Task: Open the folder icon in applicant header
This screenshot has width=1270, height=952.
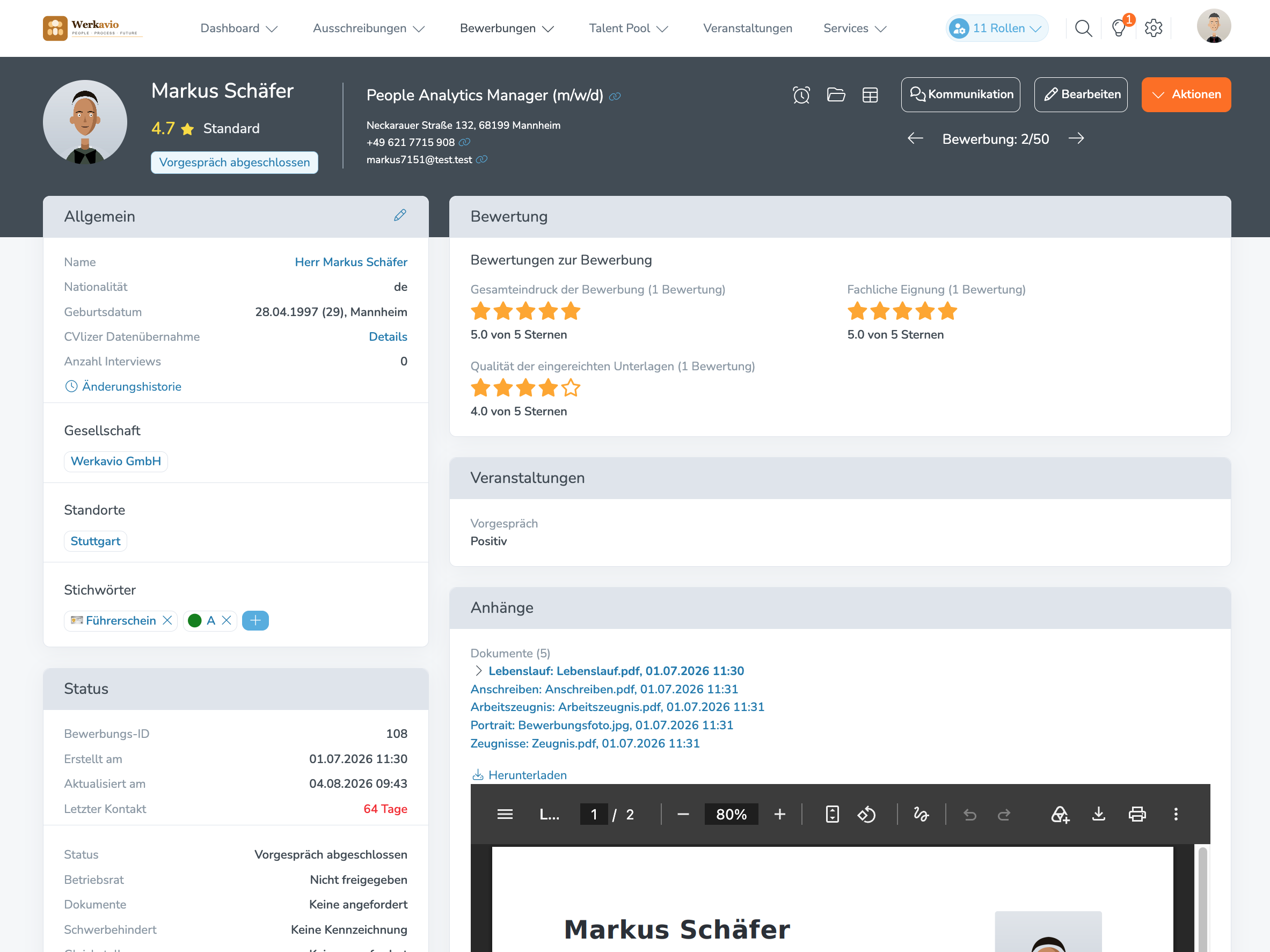Action: [x=835, y=94]
